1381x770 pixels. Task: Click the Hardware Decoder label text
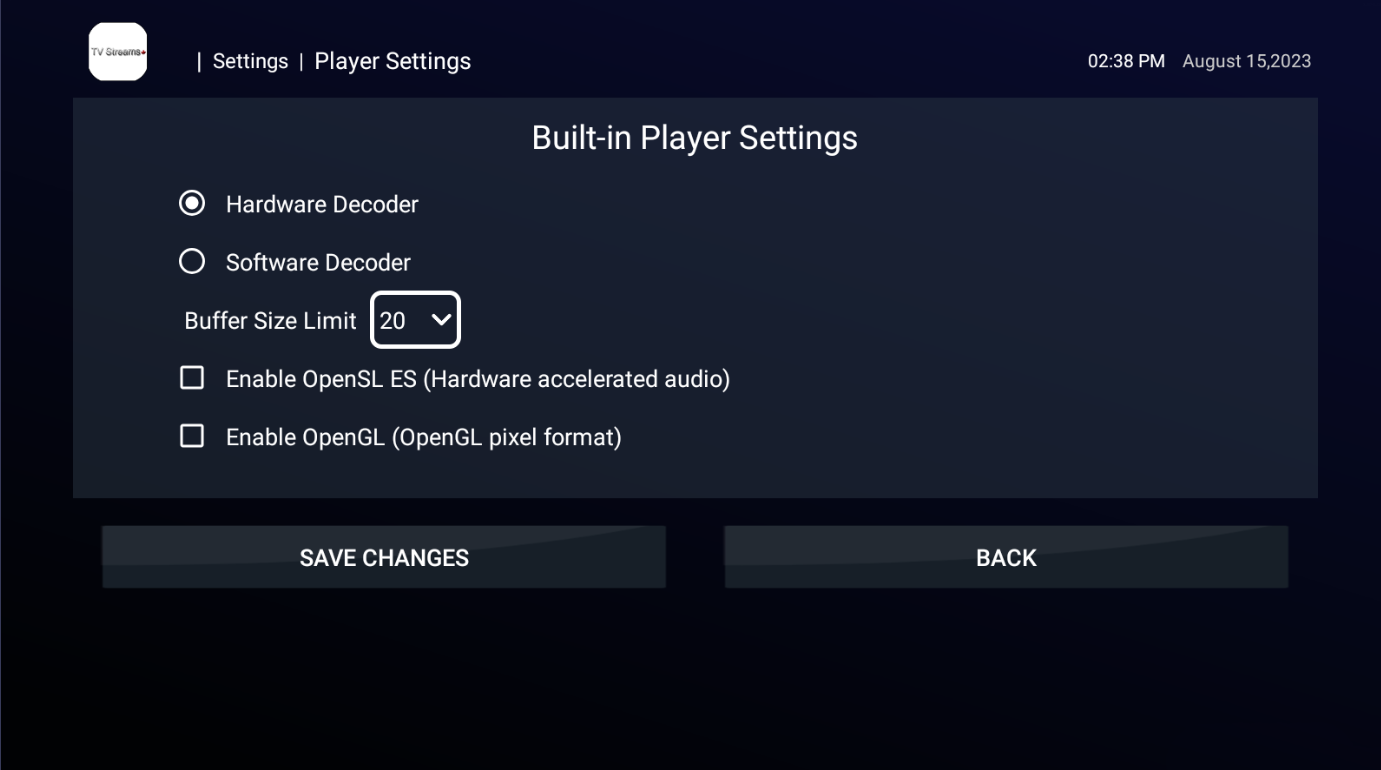322,204
